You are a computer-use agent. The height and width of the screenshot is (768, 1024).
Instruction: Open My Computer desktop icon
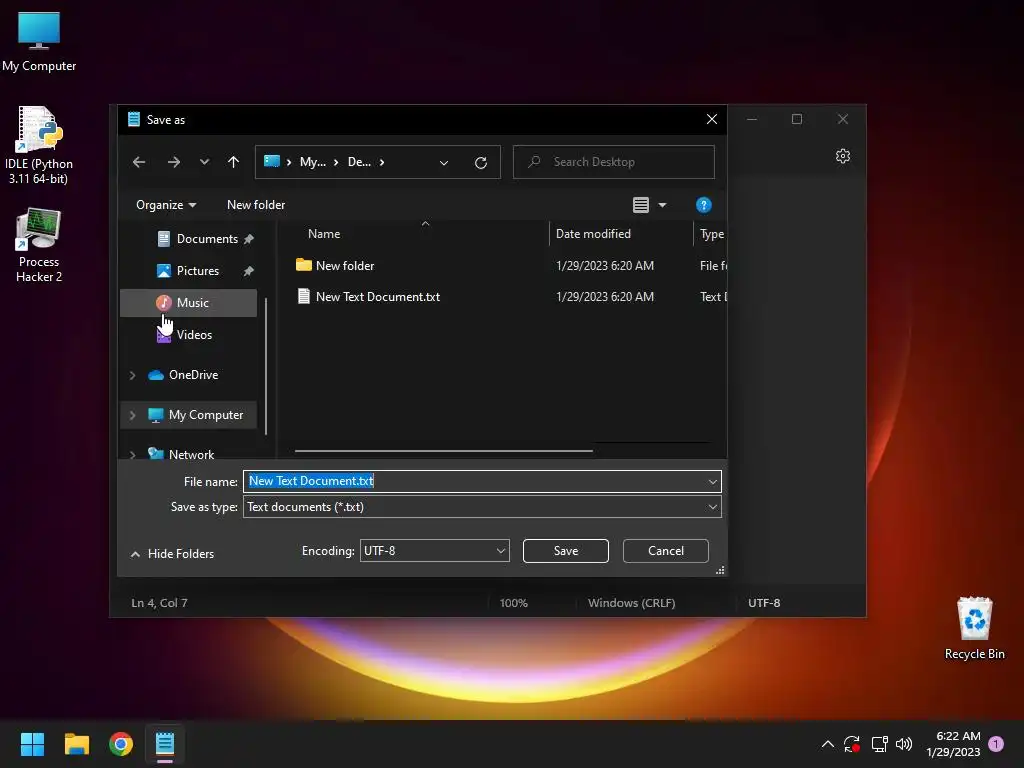pos(39,42)
